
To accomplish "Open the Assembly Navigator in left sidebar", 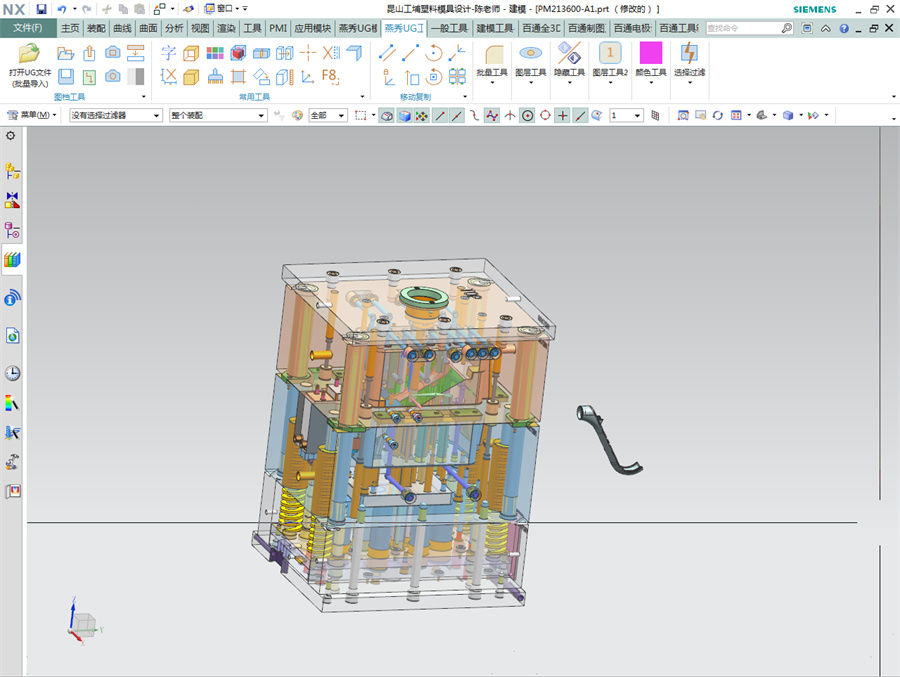I will 12,171.
